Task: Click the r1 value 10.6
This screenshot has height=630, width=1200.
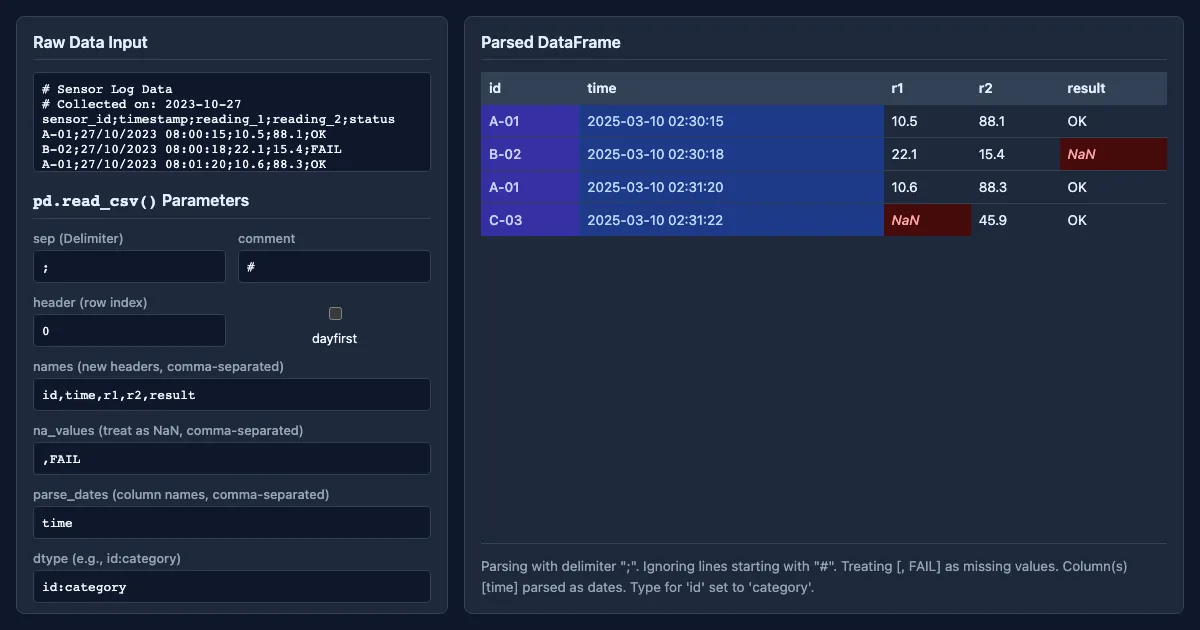Action: pyautogui.click(x=927, y=187)
